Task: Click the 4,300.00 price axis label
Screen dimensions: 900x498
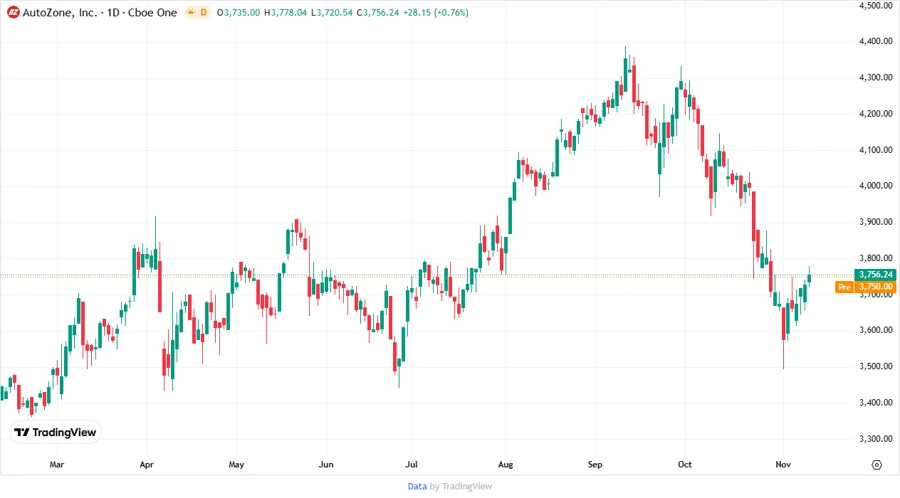Action: click(876, 77)
